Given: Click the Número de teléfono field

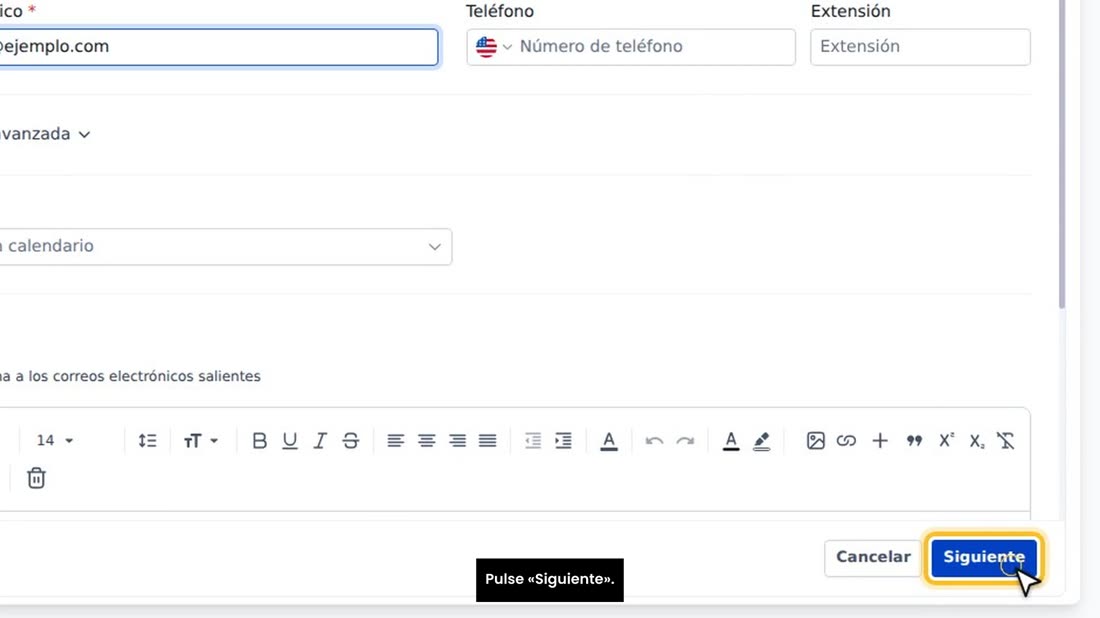Looking at the screenshot, I should [x=631, y=47].
